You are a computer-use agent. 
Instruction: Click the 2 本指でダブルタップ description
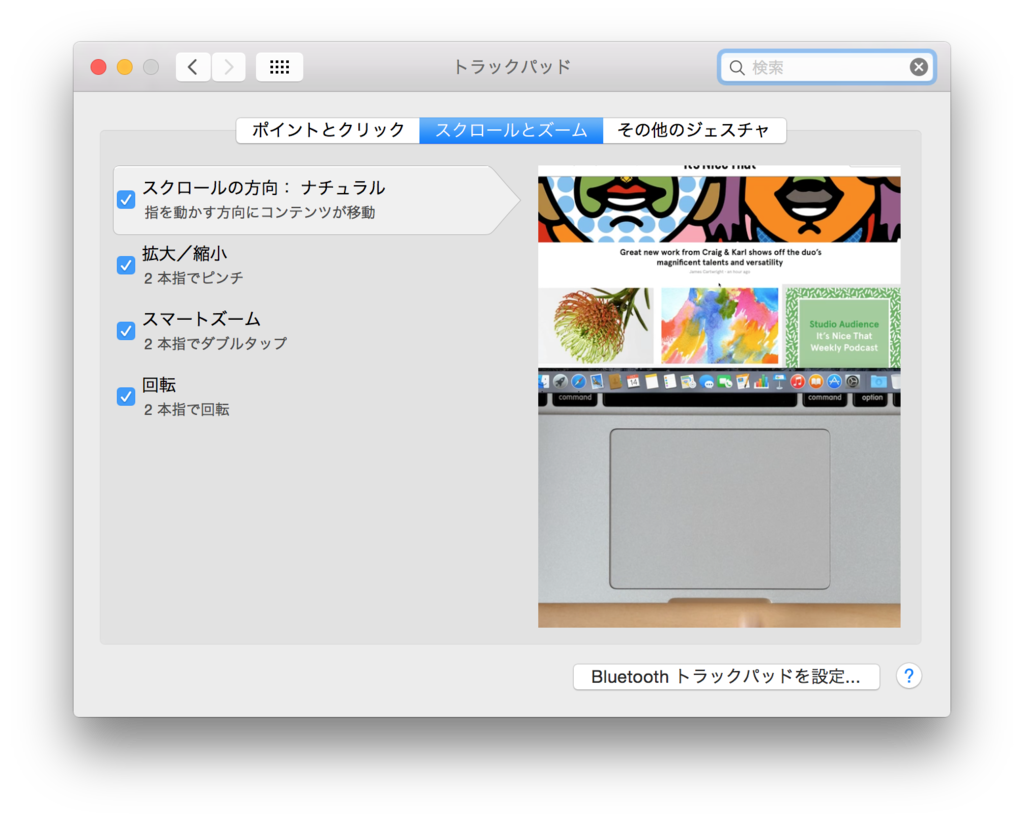tap(216, 343)
